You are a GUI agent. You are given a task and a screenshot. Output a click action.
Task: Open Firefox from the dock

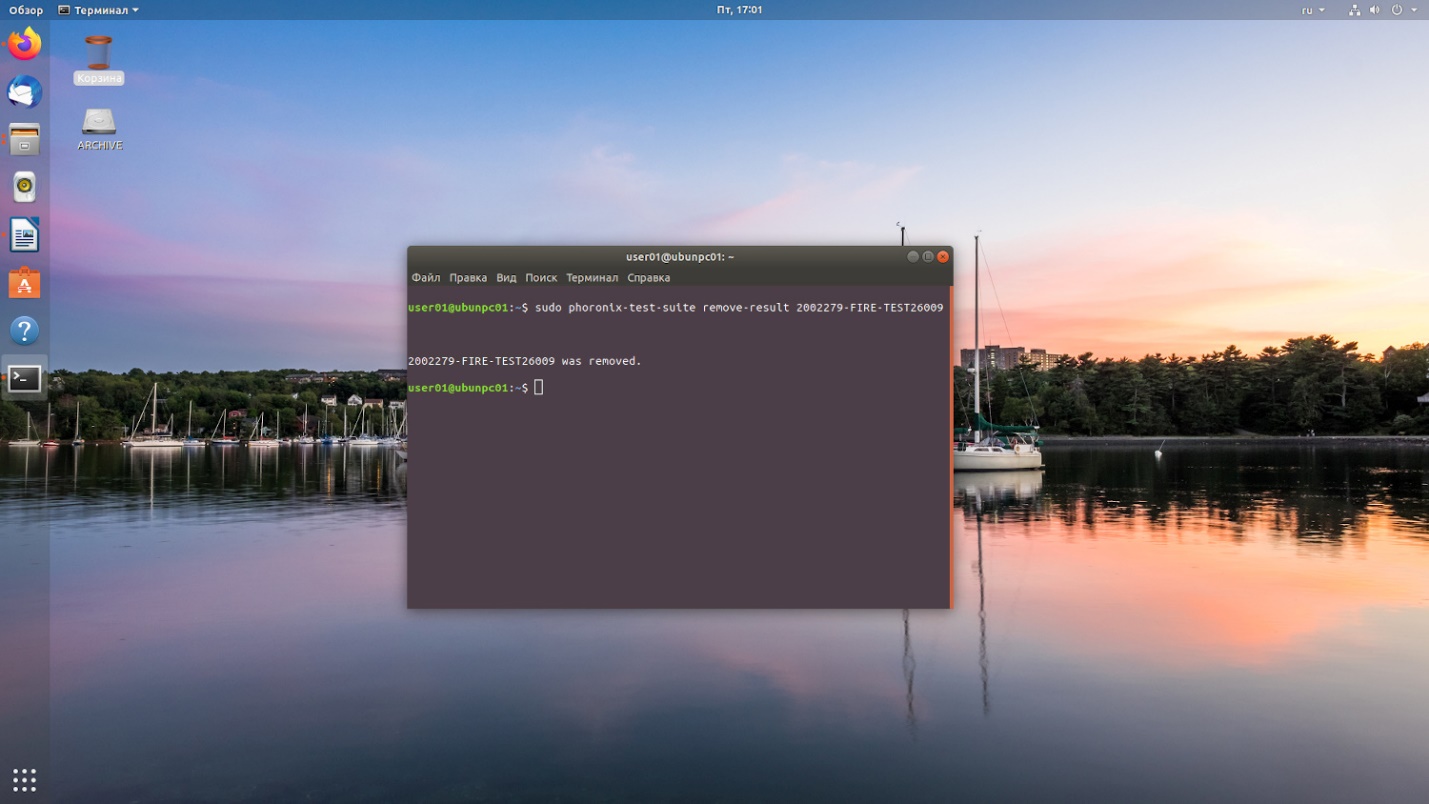pos(24,44)
